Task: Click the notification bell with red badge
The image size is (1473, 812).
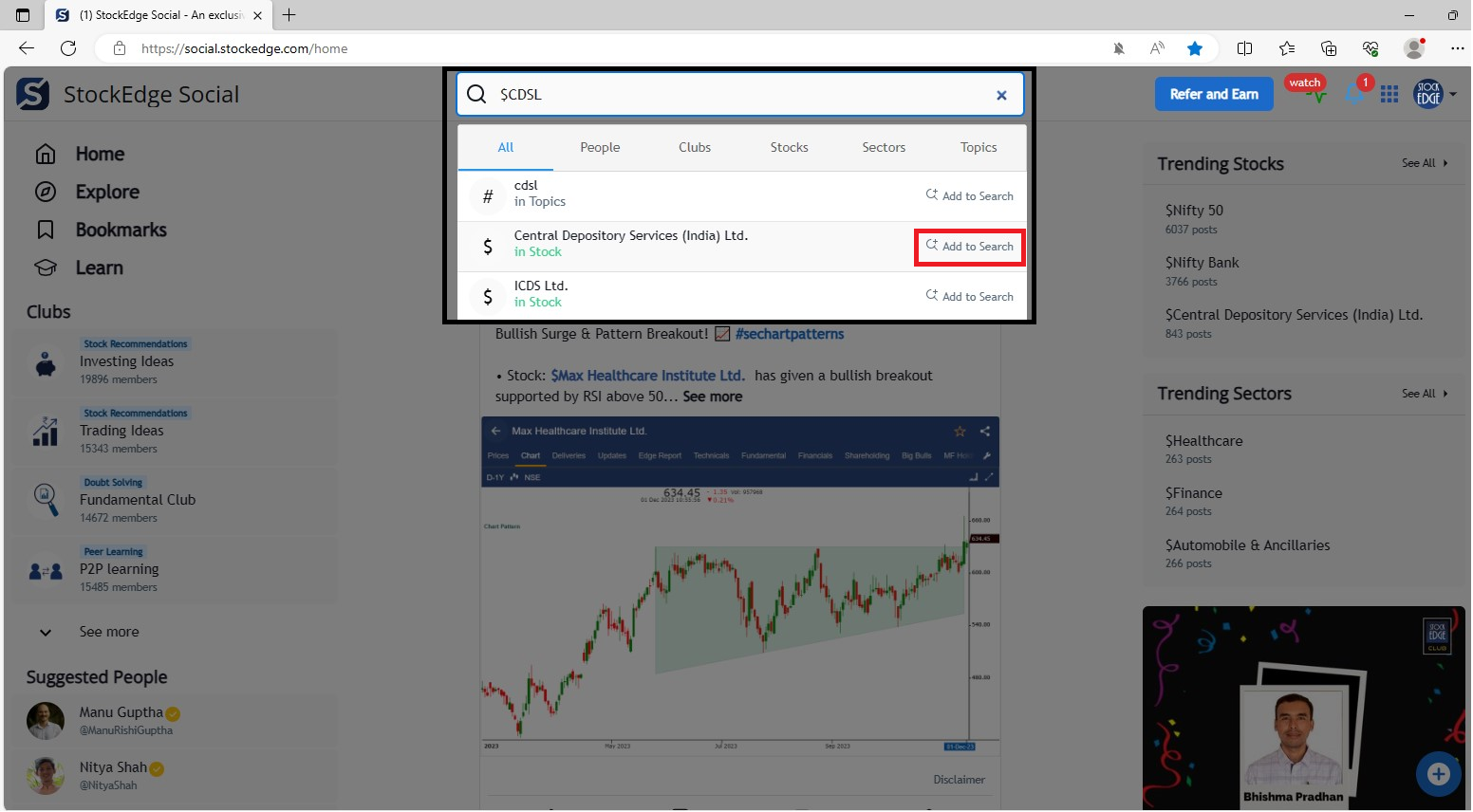Action: pos(1355,93)
